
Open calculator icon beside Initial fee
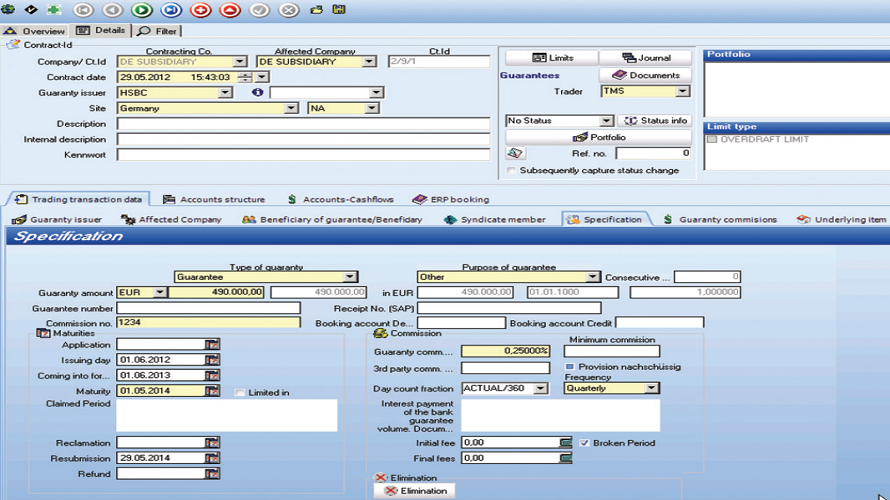tap(566, 443)
